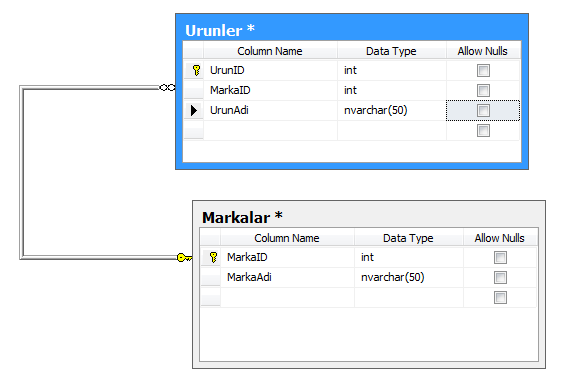Image resolution: width=574 pixels, height=387 pixels.
Task: Click the row selector beside MarkaID in Urunler
Action: coord(194,90)
